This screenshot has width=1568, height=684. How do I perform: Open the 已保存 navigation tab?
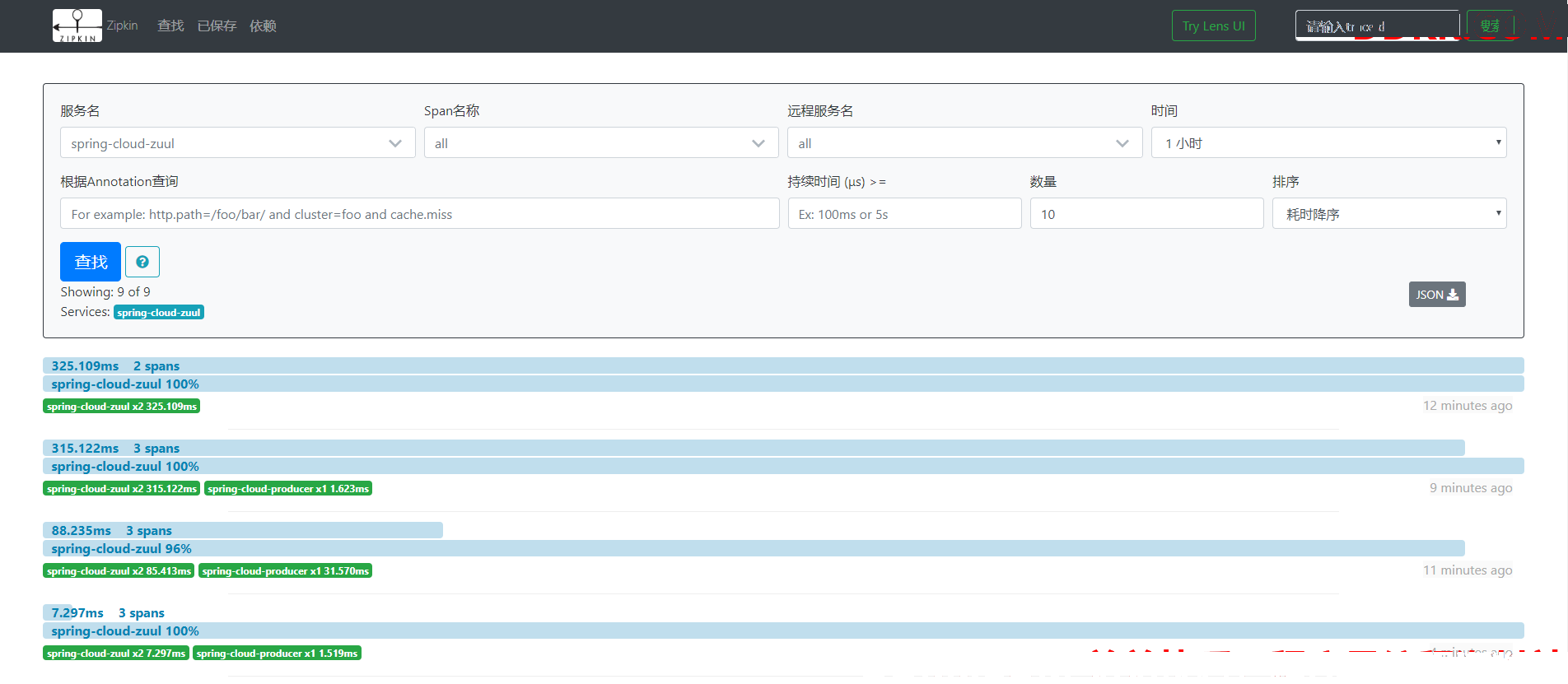(217, 26)
